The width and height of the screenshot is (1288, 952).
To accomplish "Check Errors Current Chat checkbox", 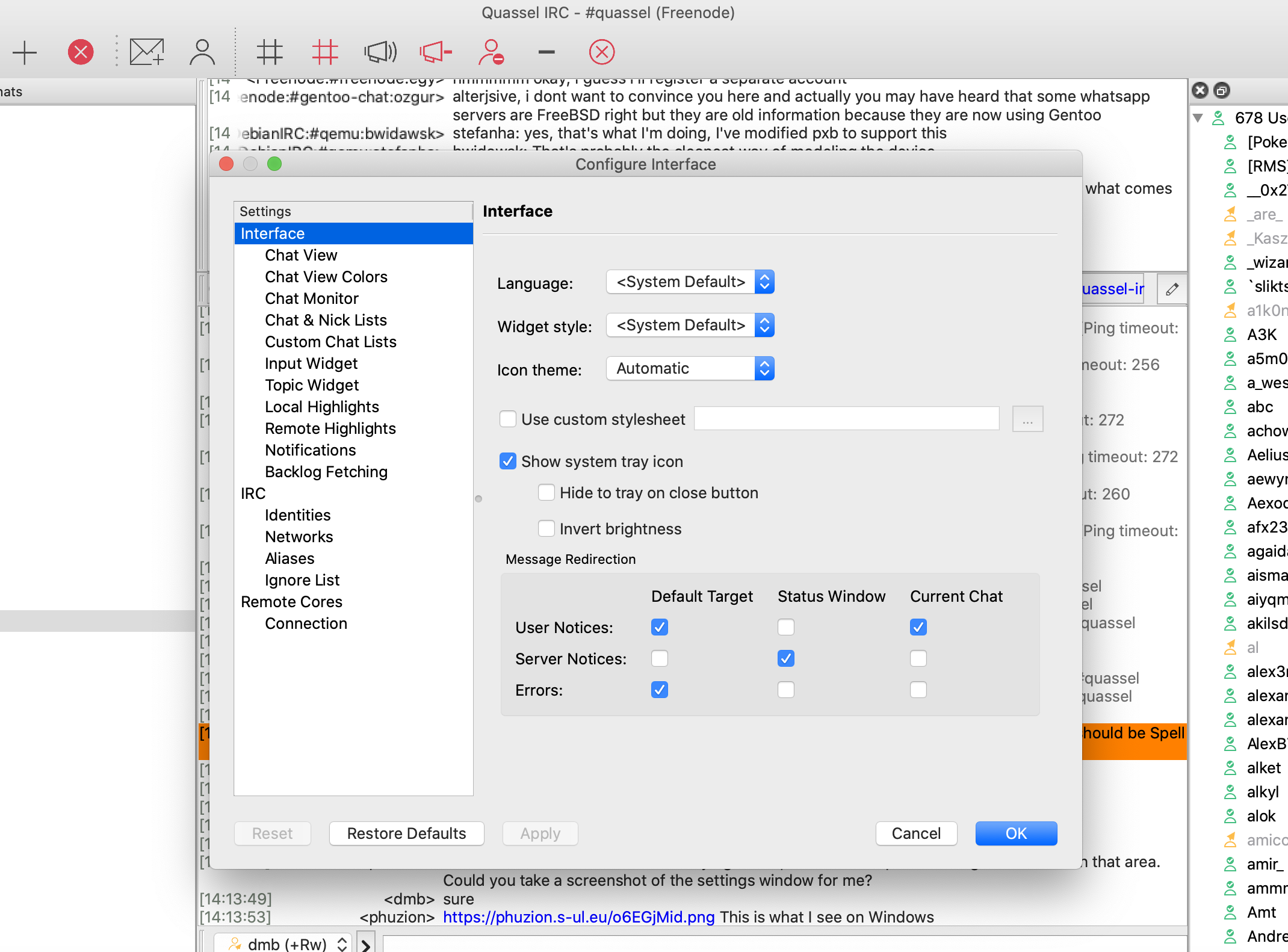I will coord(918,690).
